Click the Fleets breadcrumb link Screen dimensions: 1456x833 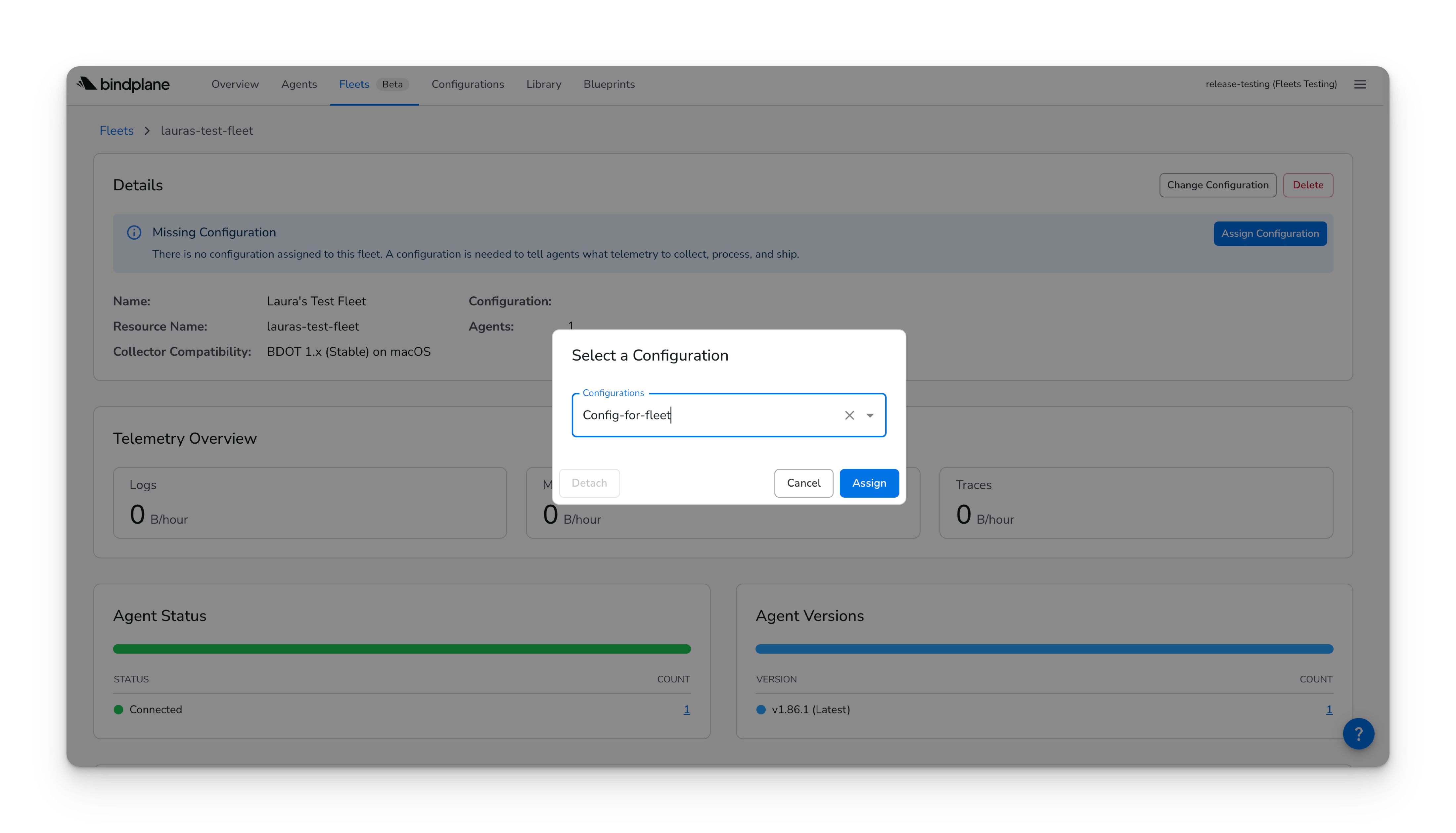(116, 131)
